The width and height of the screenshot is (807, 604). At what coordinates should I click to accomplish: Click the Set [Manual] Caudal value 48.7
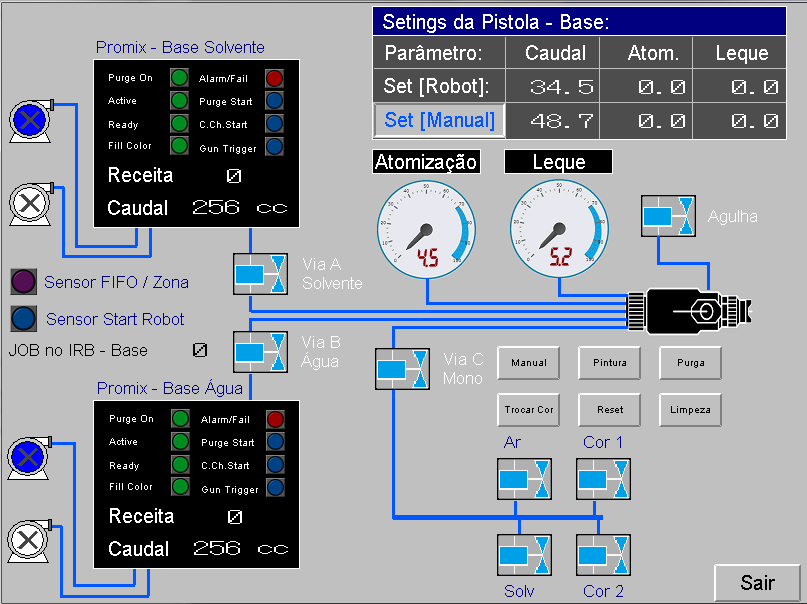pos(556,121)
